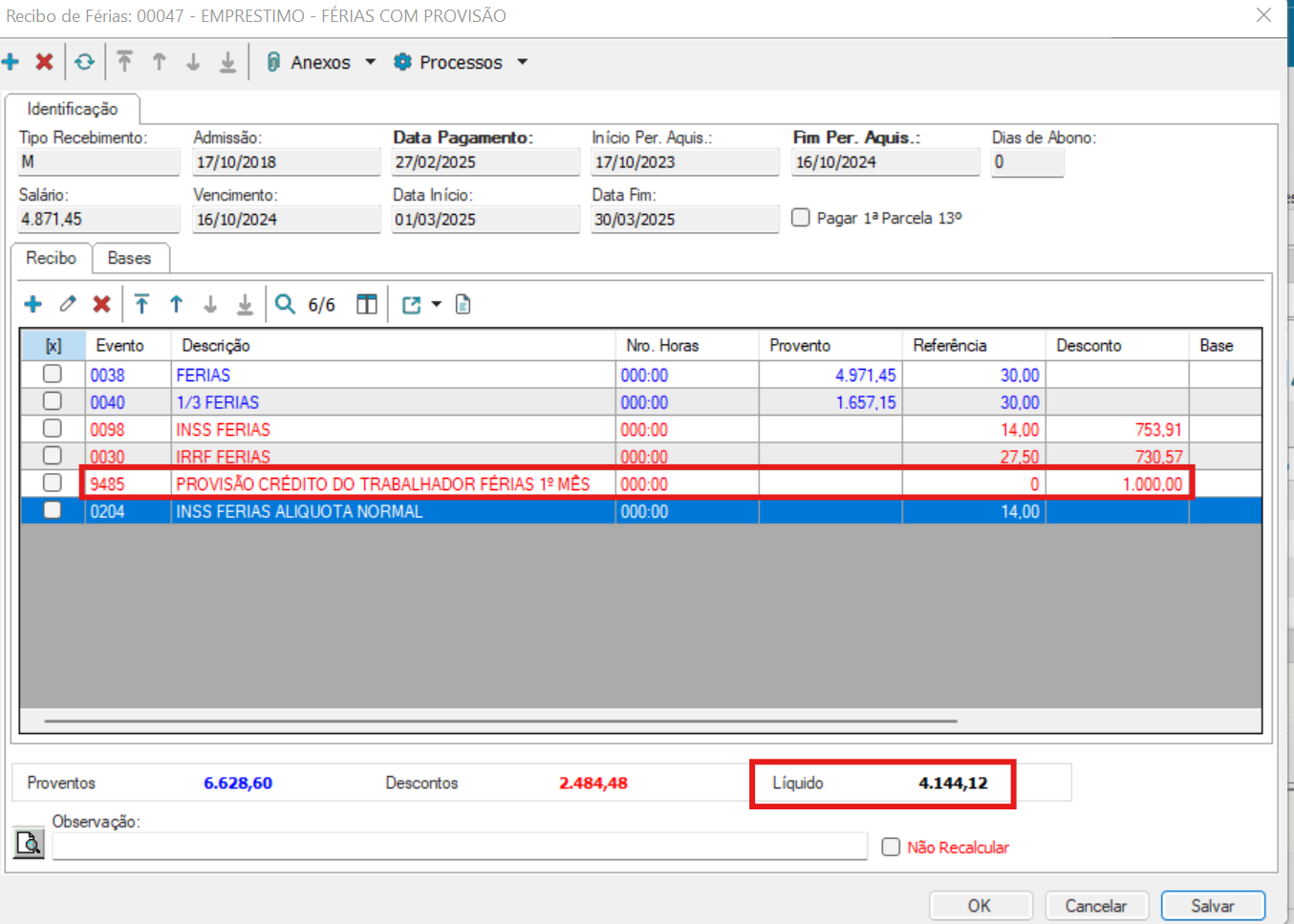The image size is (1294, 924).
Task: Save the receipt with Salvar
Action: pyautogui.click(x=1213, y=906)
